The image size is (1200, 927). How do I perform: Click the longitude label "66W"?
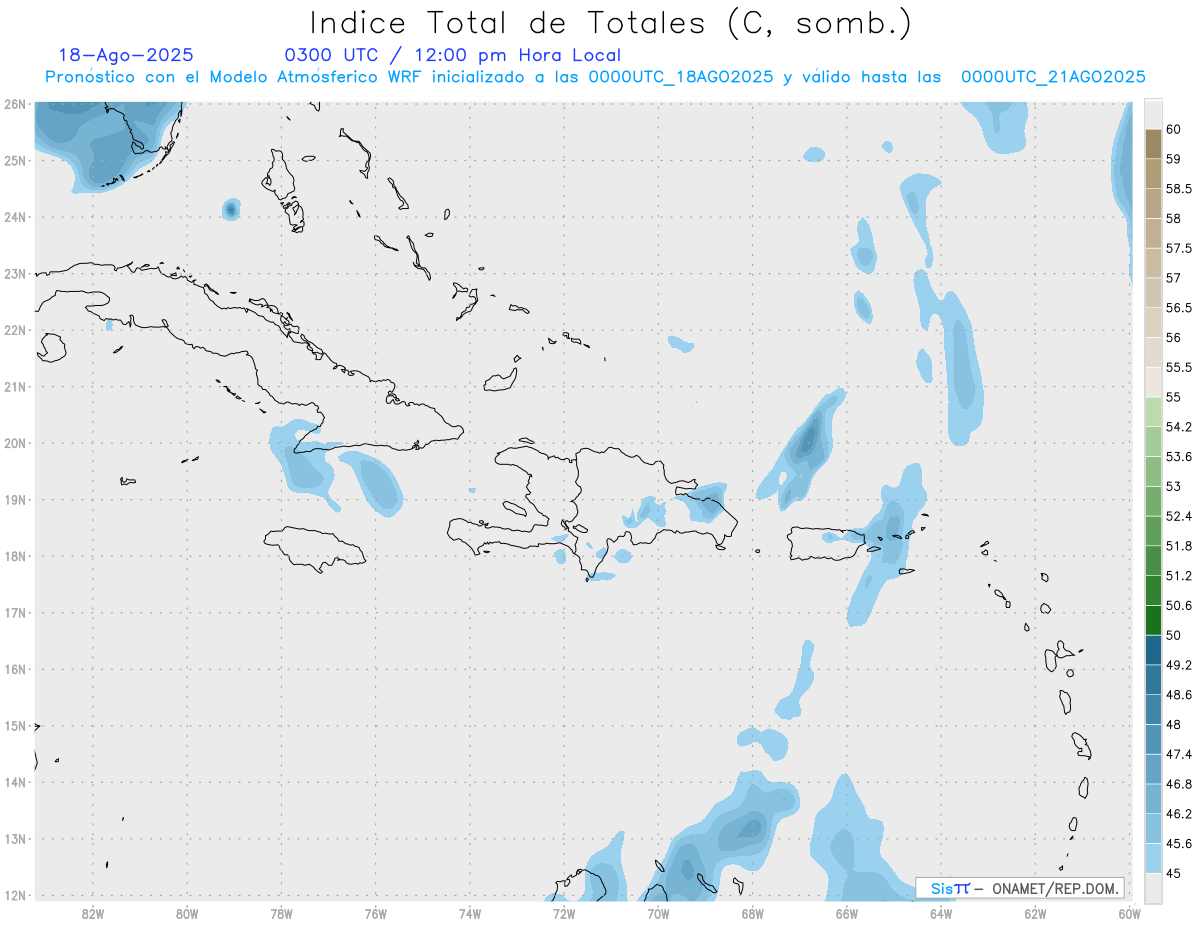pyautogui.click(x=847, y=913)
